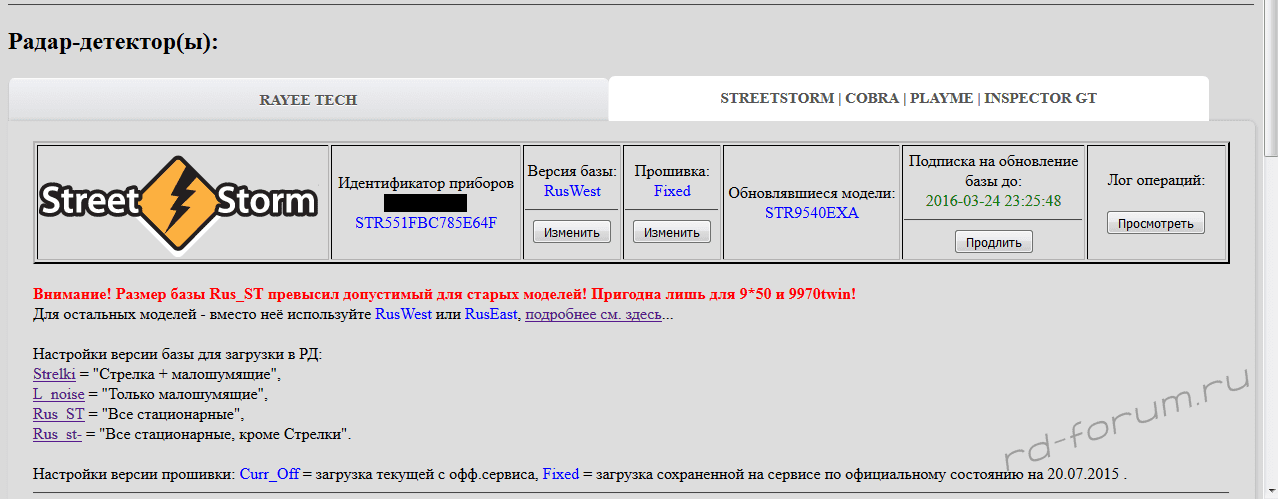1278x499 pixels.
Task: Select the STREETSTORM | COBRA | PLAYME | INSPECTOR GT tab
Action: click(908, 99)
